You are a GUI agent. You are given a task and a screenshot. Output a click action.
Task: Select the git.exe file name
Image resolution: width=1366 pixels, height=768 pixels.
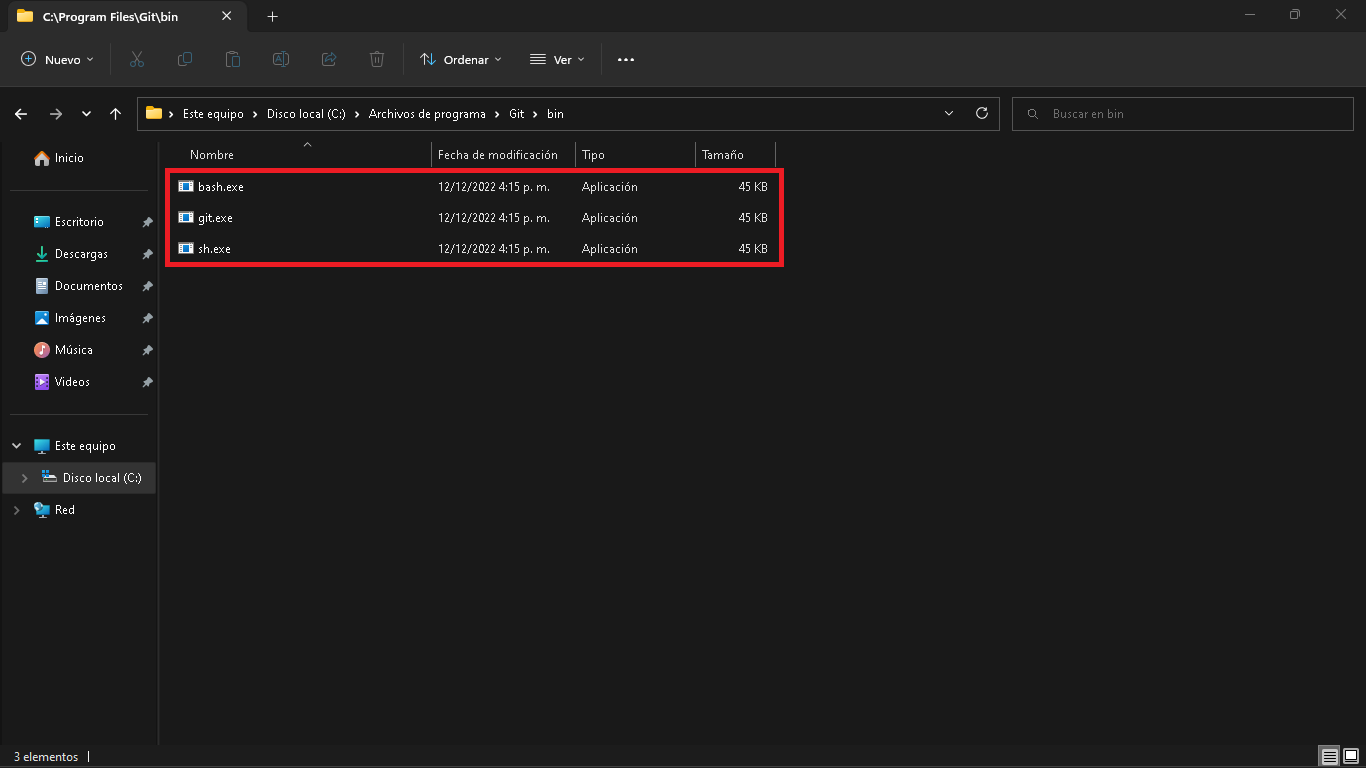click(215, 218)
